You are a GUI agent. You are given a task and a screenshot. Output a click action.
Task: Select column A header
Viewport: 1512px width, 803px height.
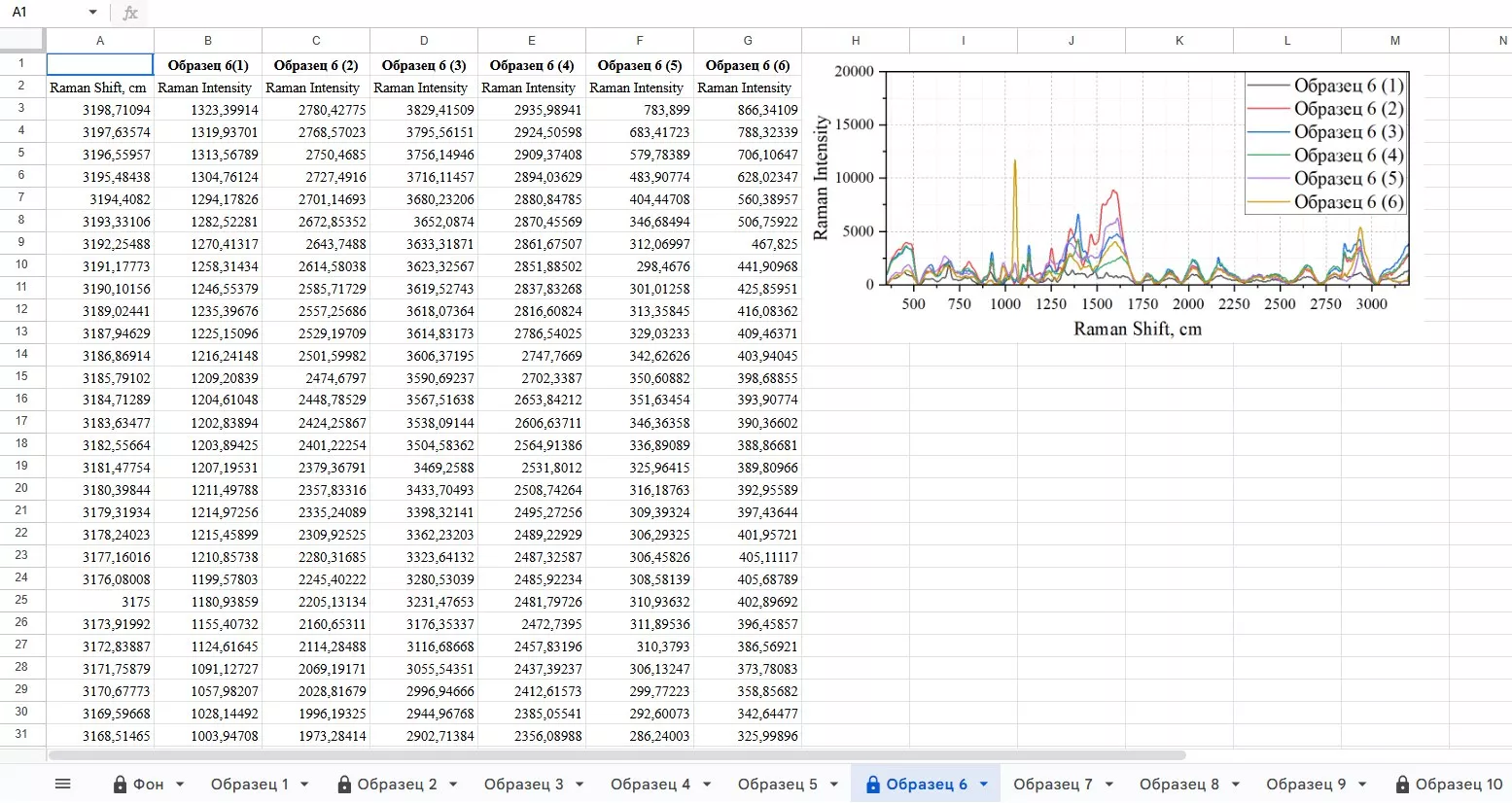click(x=100, y=41)
